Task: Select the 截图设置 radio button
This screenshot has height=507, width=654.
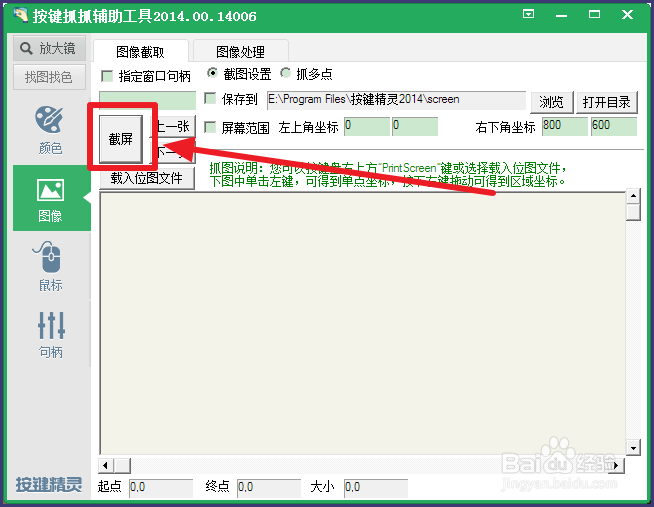Action: coord(212,73)
